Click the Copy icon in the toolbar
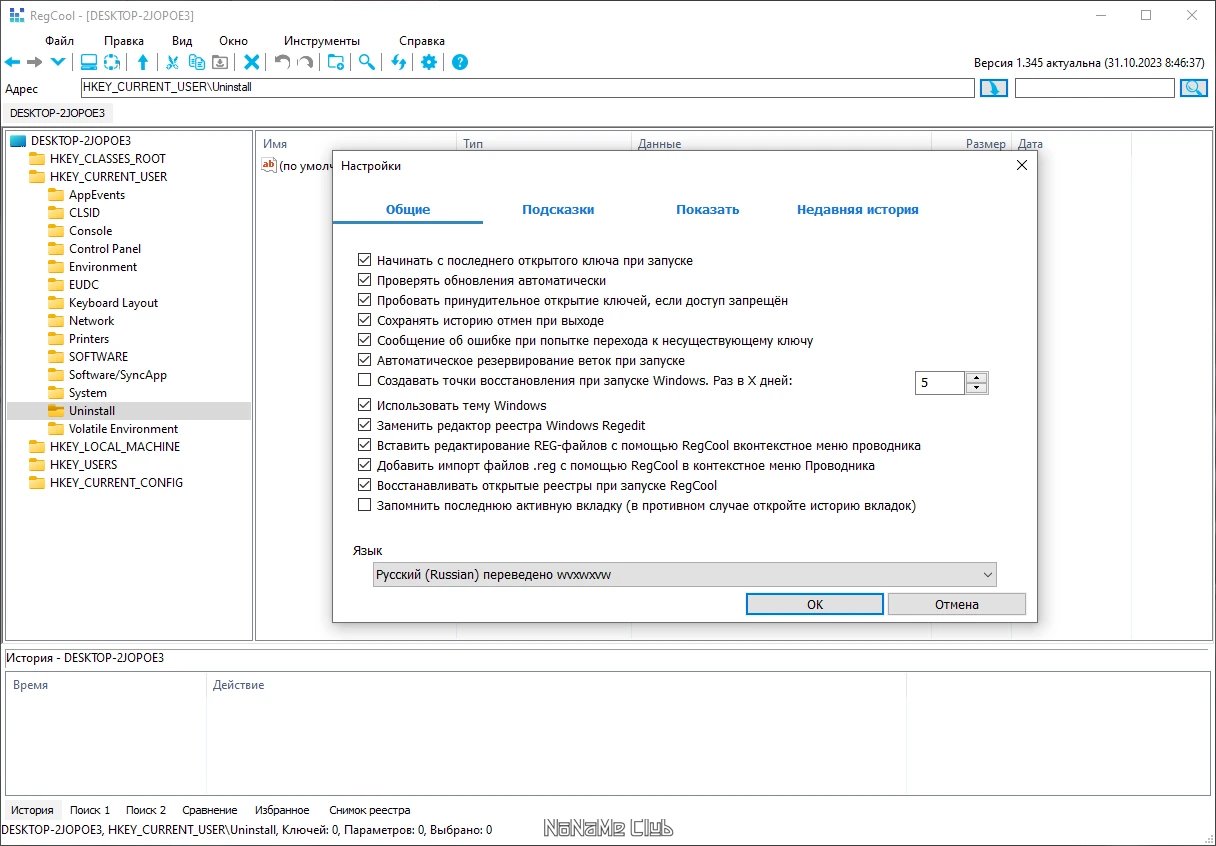1216x846 pixels. click(196, 62)
